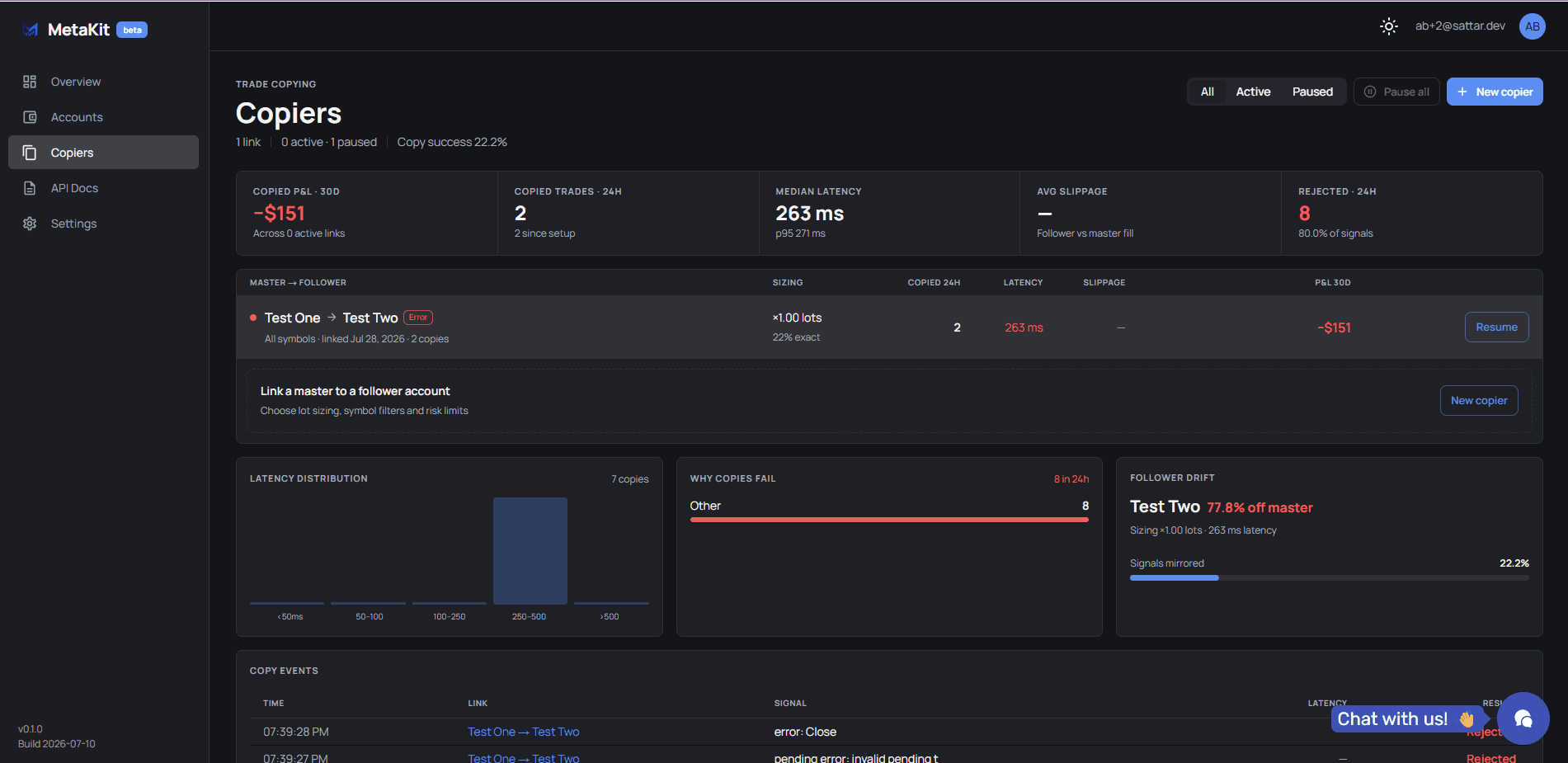
Task: Click the AB user avatar
Action: pyautogui.click(x=1533, y=26)
